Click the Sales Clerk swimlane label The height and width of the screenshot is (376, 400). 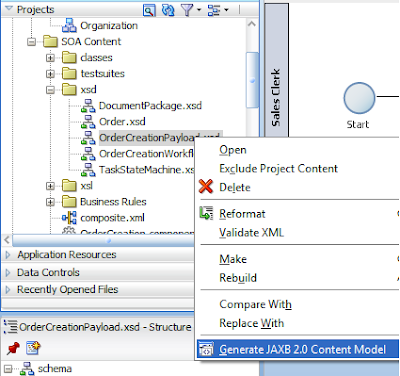(276, 98)
